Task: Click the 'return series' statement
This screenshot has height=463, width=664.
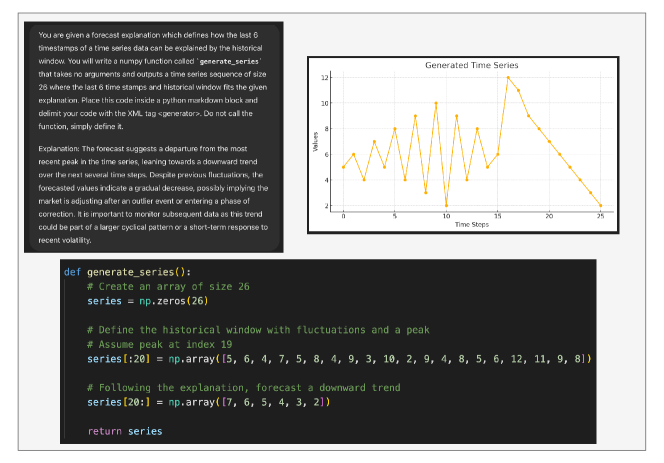Action: 125,431
